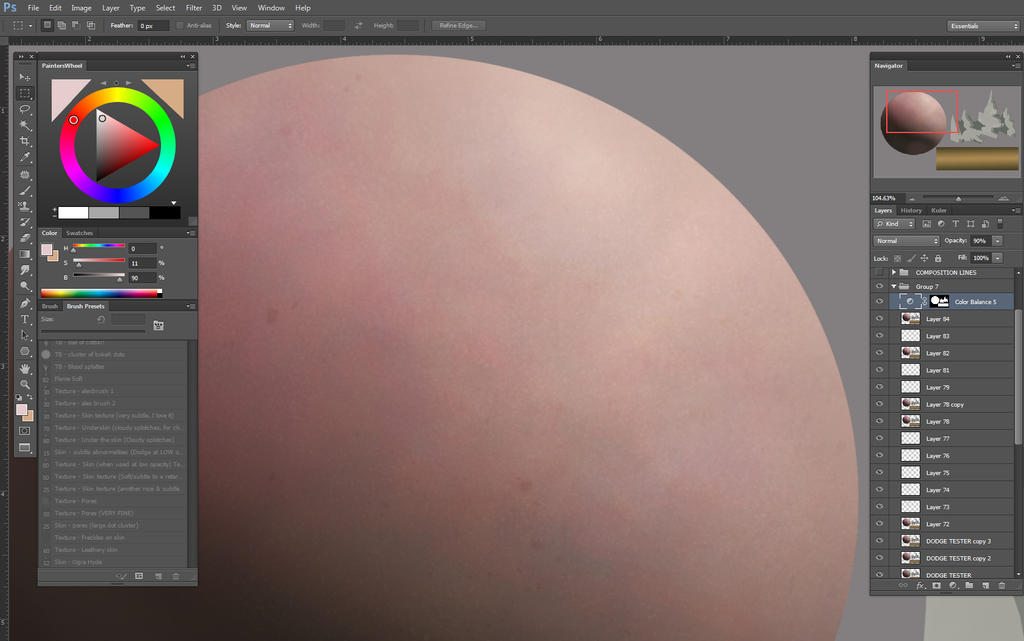1024x641 pixels.
Task: Select the Magic Wand tool
Action: coord(25,125)
